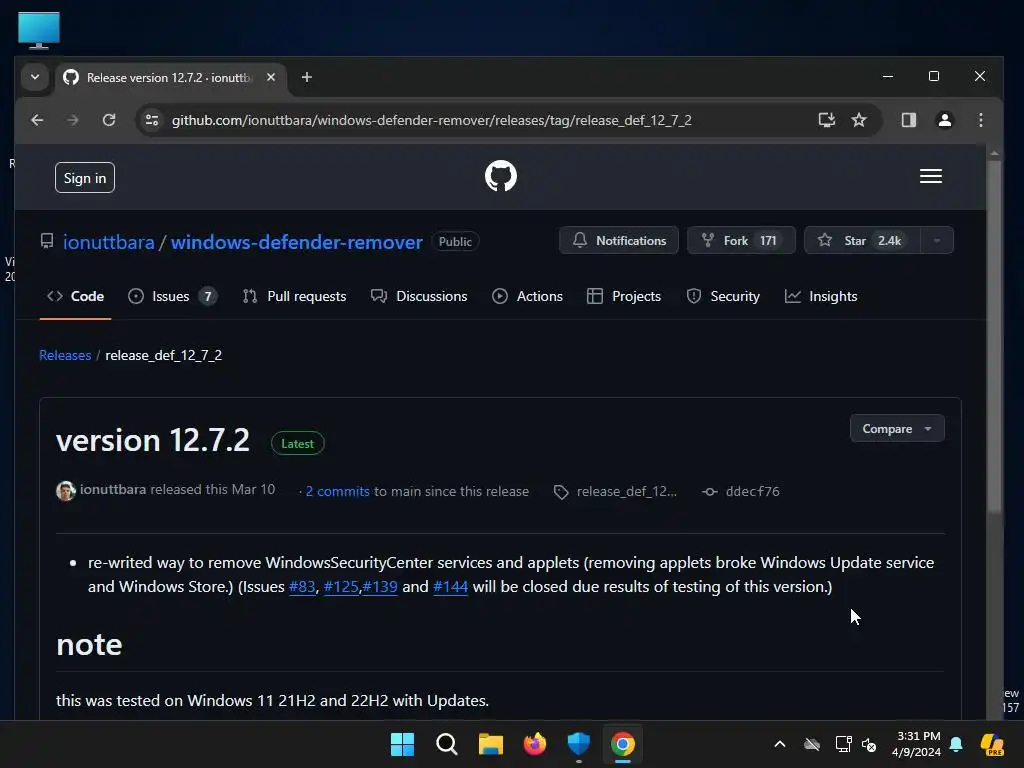Click the Notifications button

pos(619,240)
